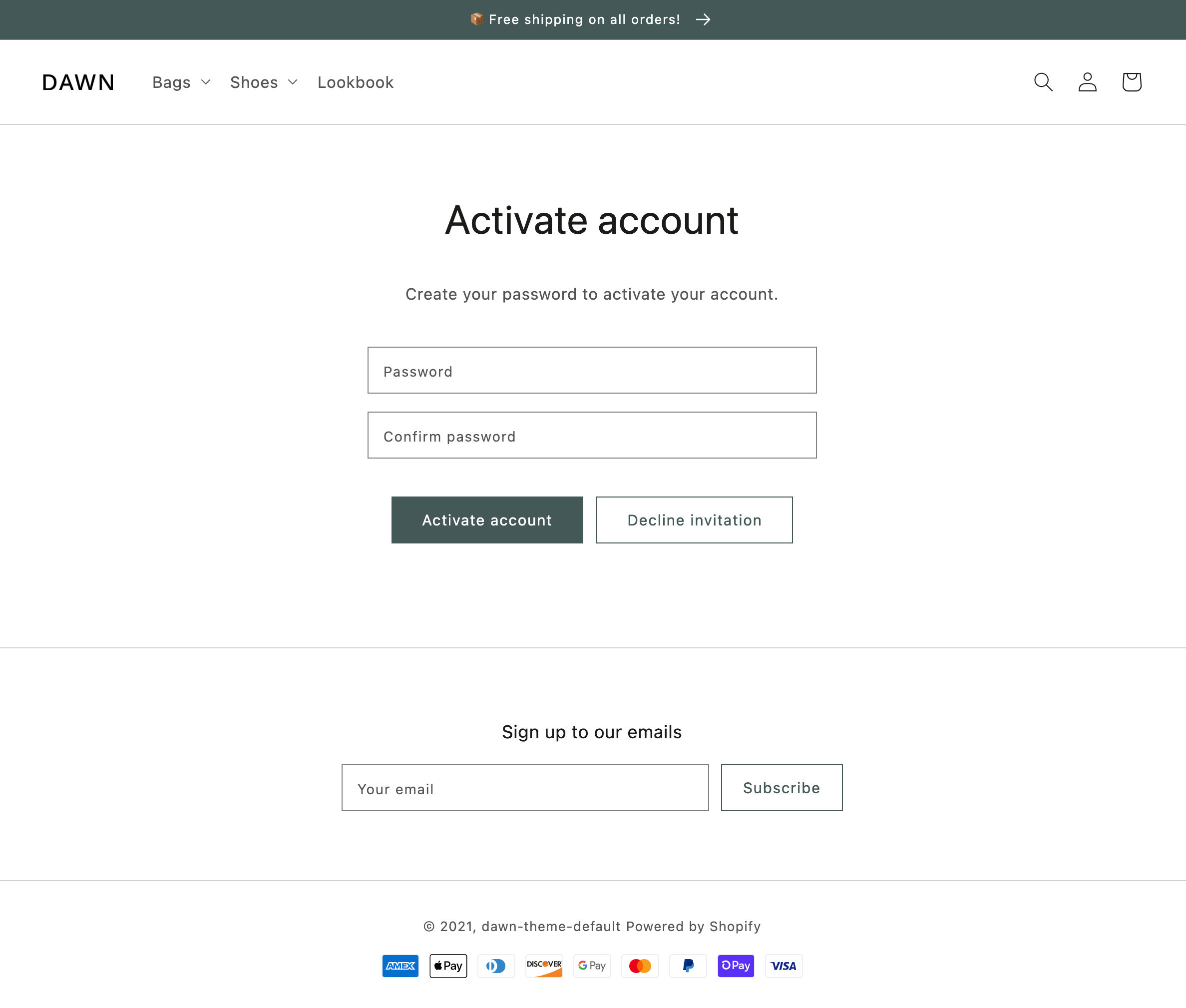Viewport: 1186px width, 1008px height.
Task: Expand the Bags dropdown menu
Action: click(181, 82)
